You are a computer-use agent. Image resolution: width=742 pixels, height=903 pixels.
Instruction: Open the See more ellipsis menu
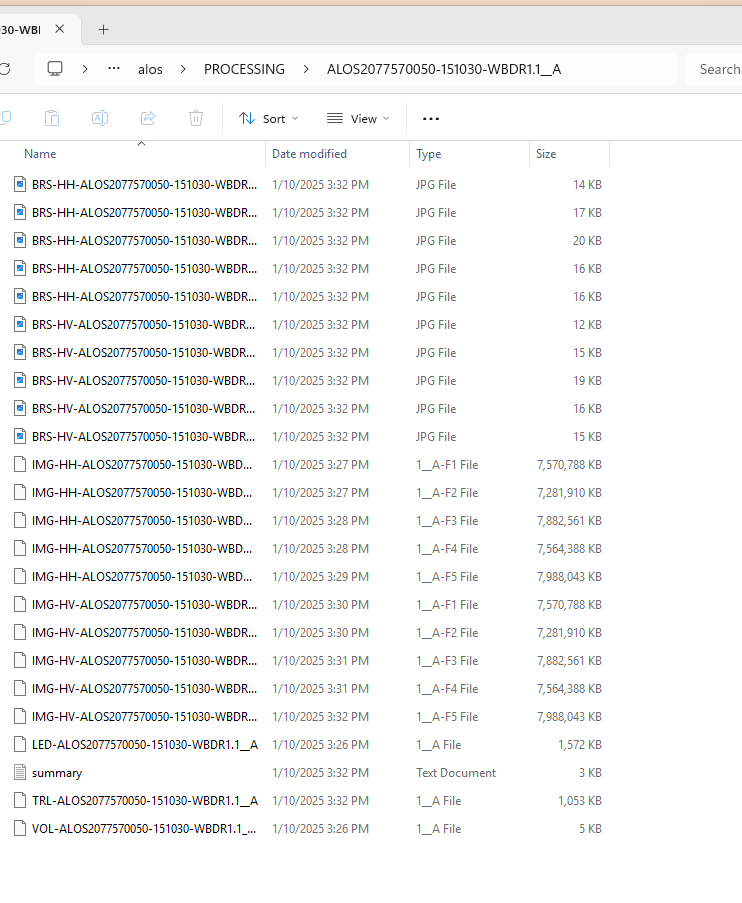[431, 118]
